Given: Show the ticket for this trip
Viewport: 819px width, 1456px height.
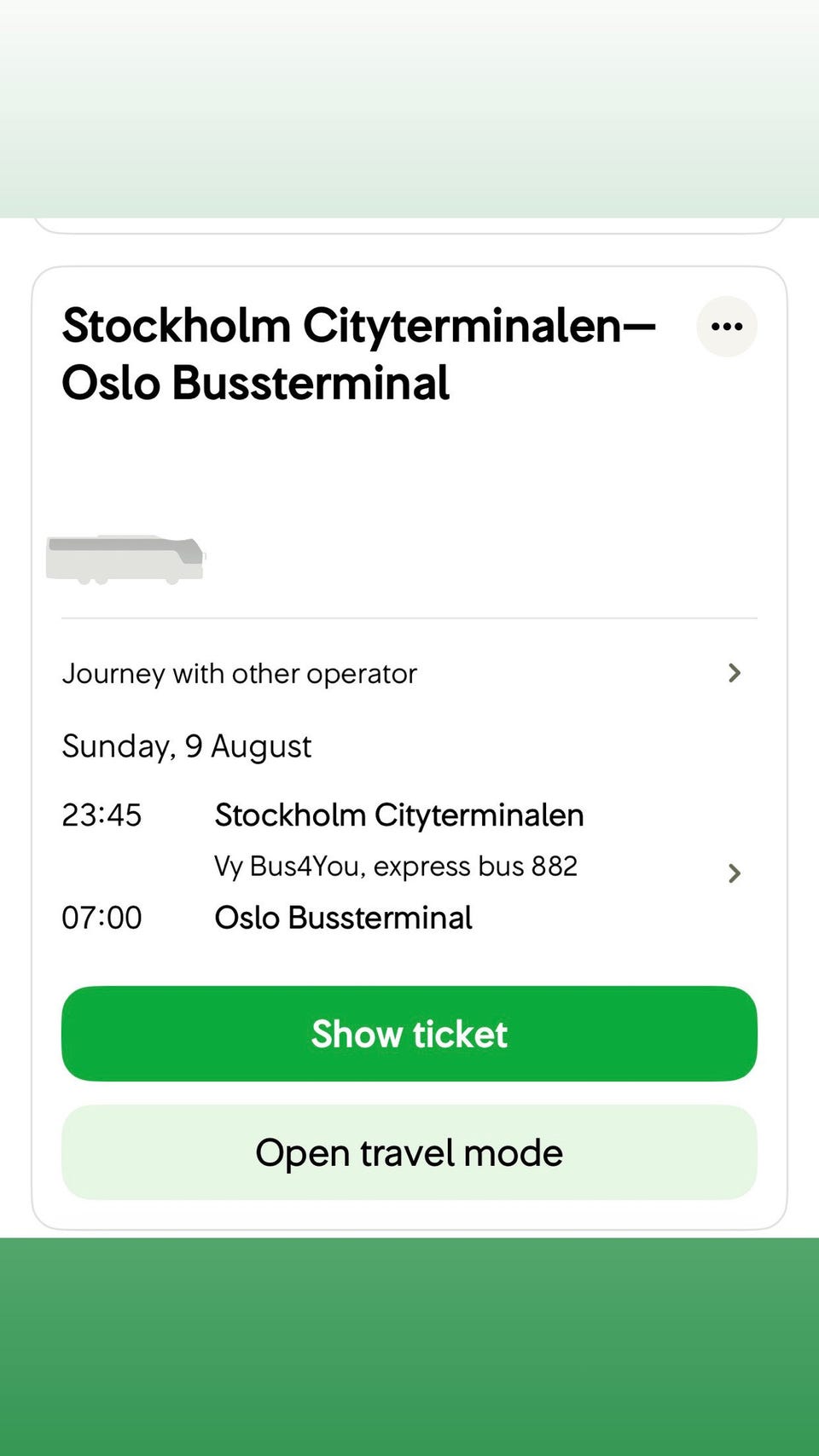Looking at the screenshot, I should 409,1034.
